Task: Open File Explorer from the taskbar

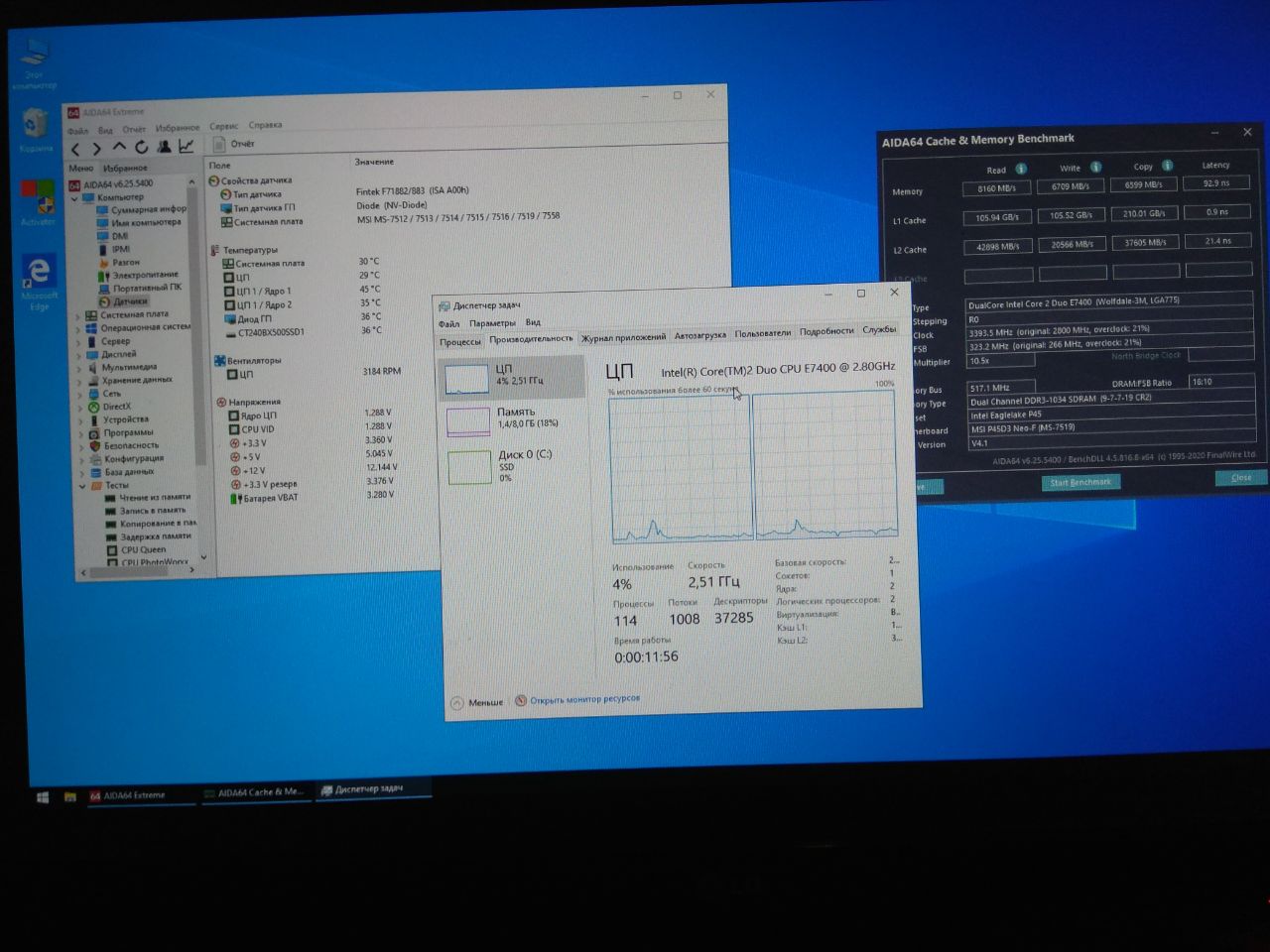Action: (70, 796)
